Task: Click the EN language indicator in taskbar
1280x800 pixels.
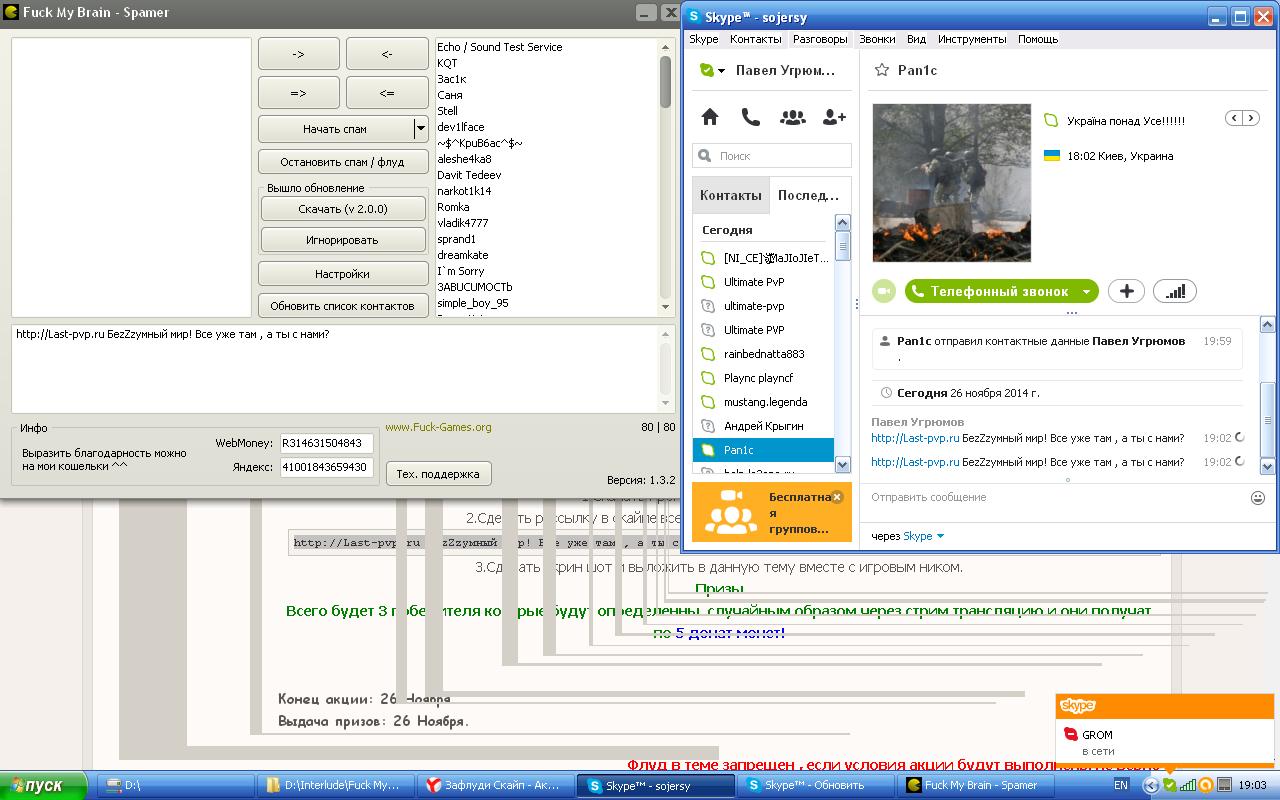Action: [x=1121, y=785]
